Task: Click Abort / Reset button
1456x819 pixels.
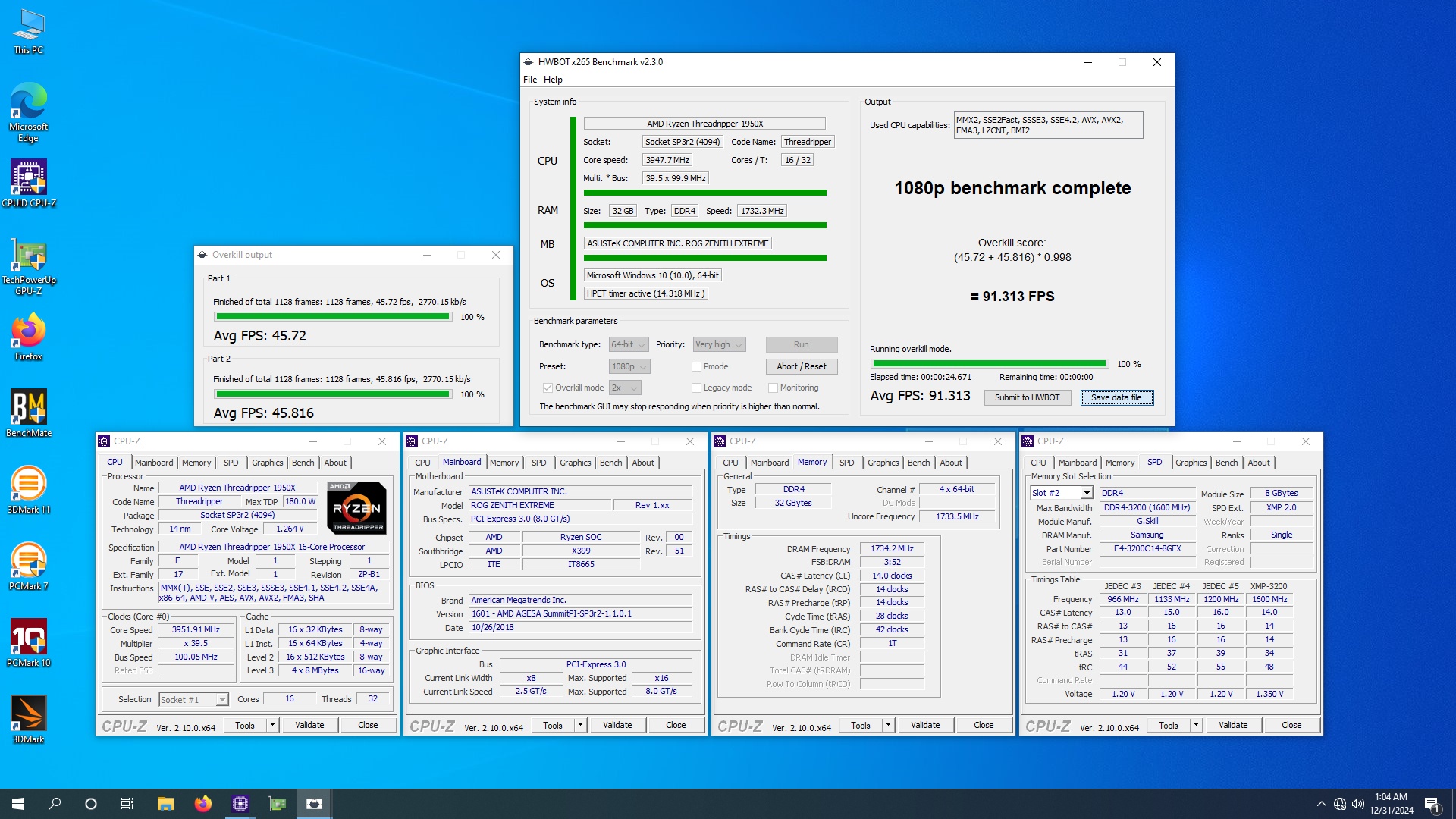Action: click(802, 366)
